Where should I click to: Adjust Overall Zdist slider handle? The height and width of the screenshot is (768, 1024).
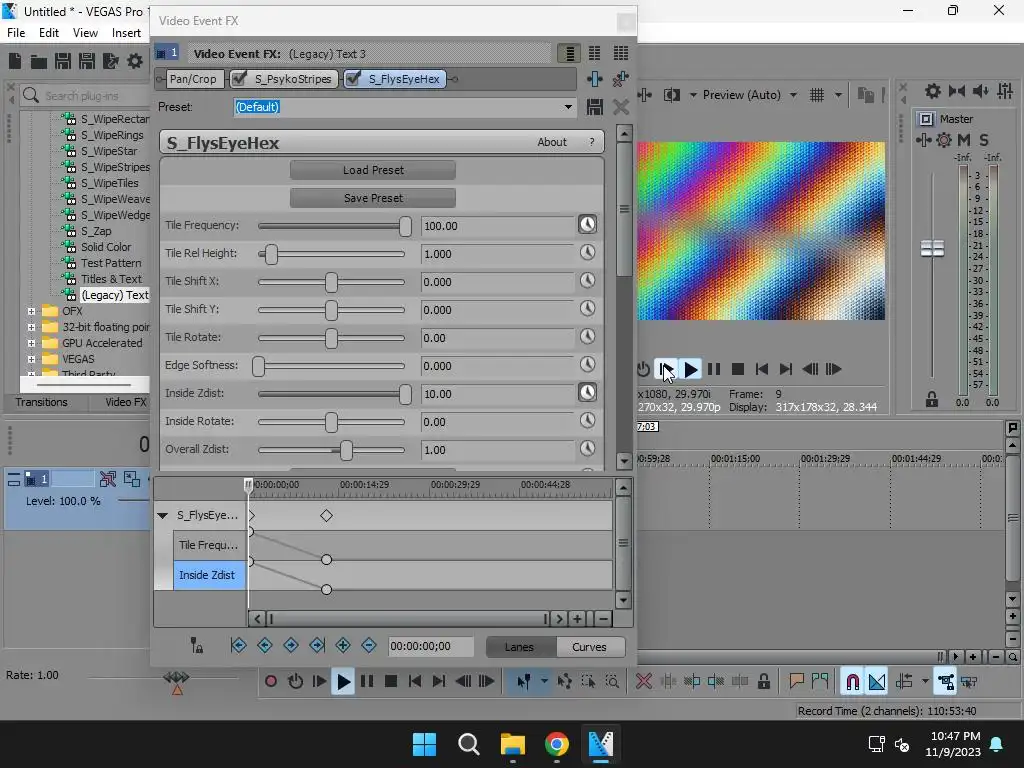346,450
